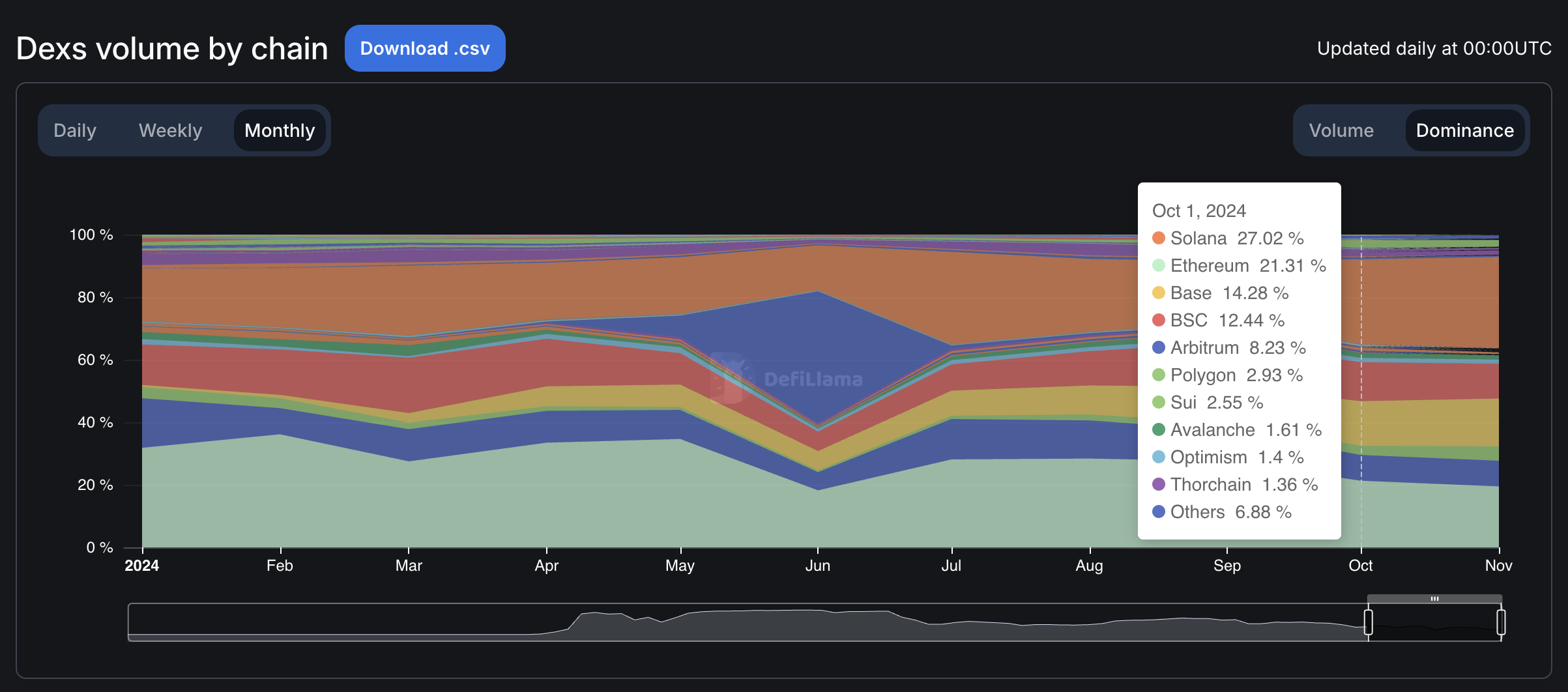Click the Polygon legend dot

(1159, 375)
